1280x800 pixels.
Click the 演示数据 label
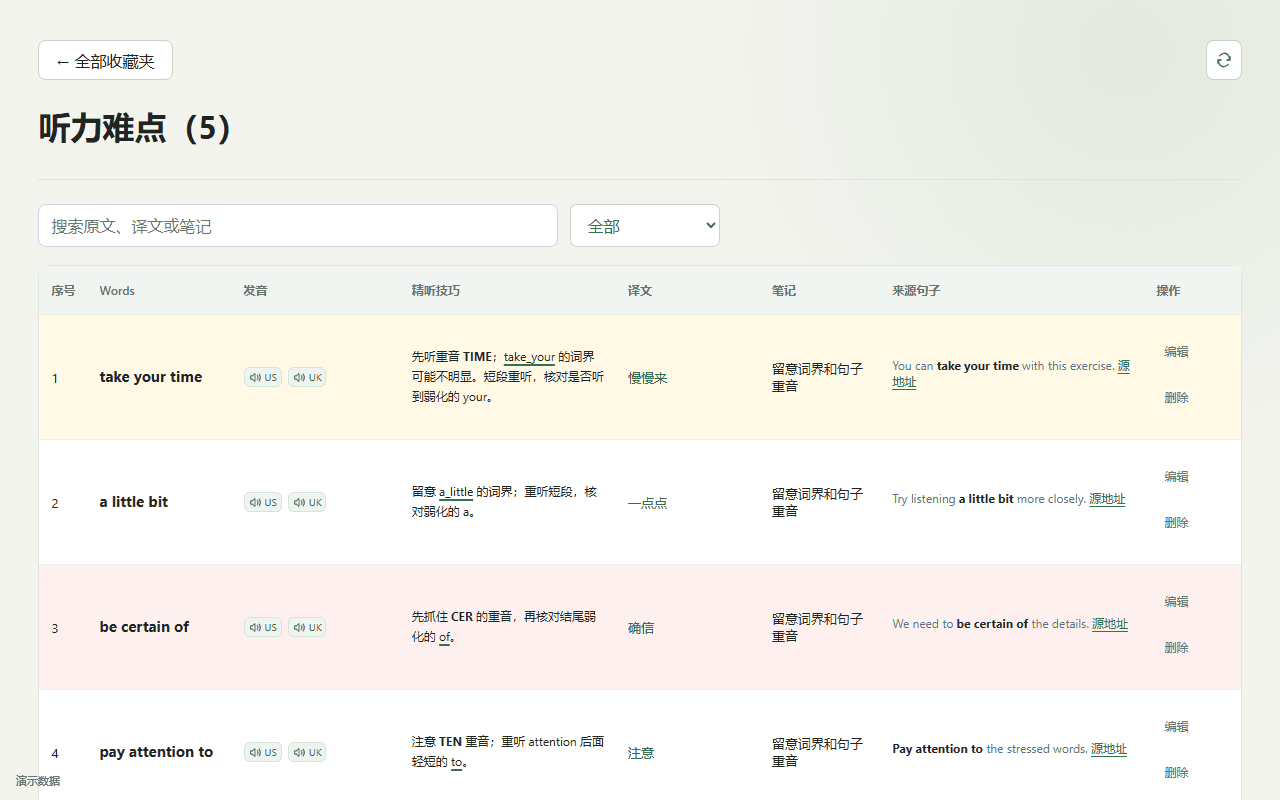(38, 781)
